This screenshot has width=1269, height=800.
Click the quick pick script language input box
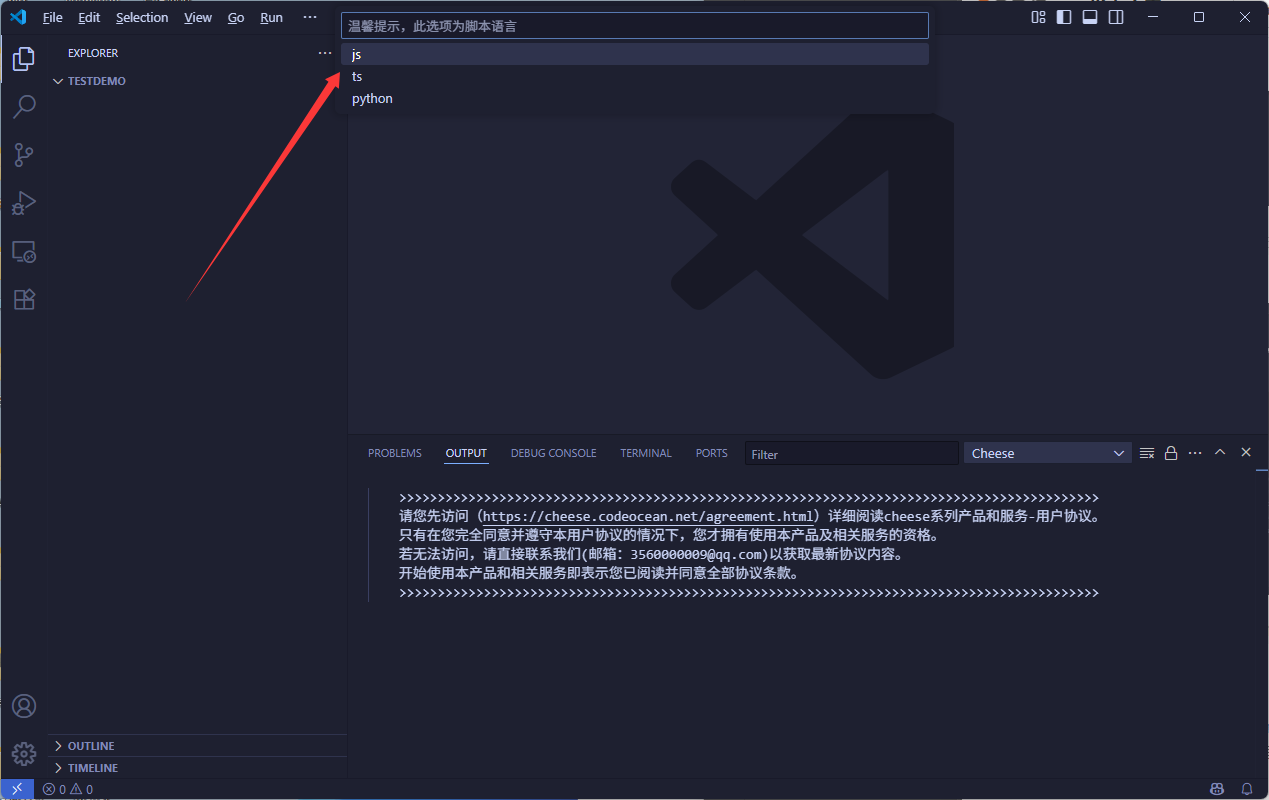point(635,26)
